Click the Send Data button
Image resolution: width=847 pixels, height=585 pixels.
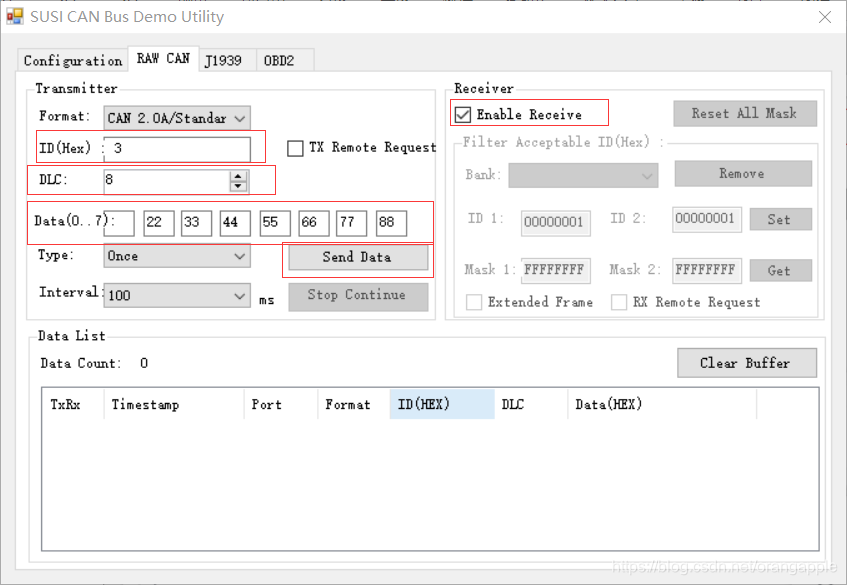coord(358,257)
